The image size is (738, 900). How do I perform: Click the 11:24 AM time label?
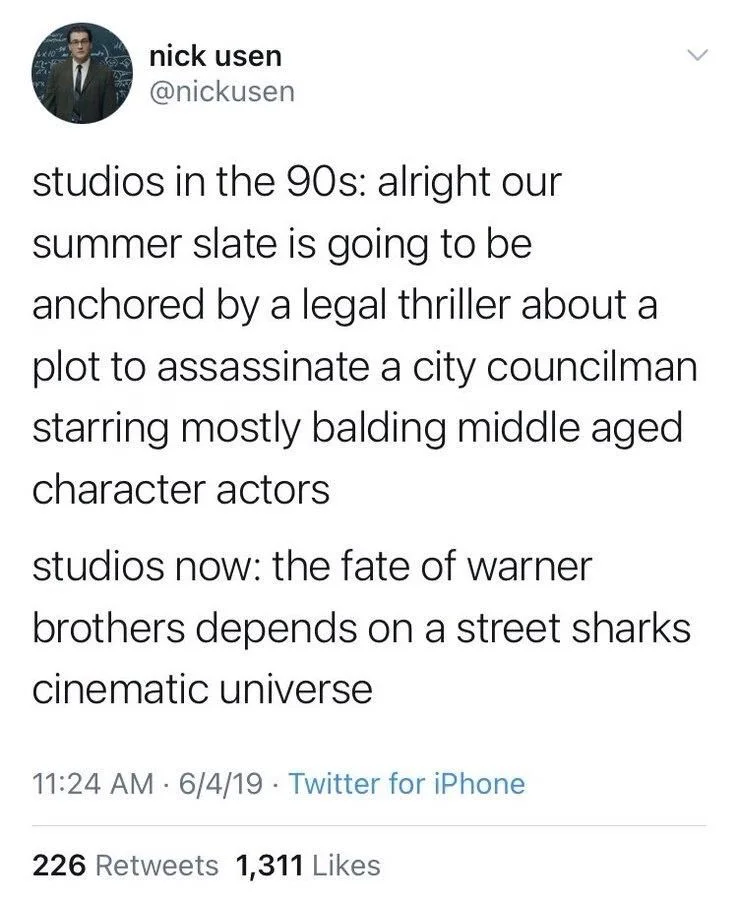(x=84, y=784)
